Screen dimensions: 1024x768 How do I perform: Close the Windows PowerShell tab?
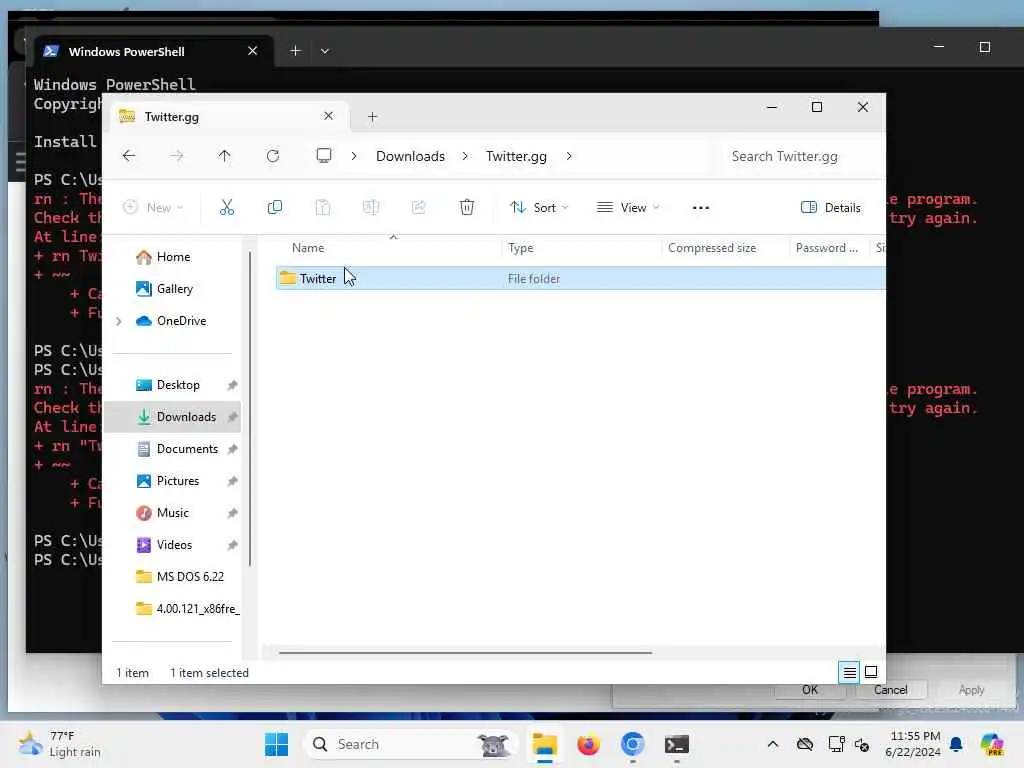coord(253,51)
